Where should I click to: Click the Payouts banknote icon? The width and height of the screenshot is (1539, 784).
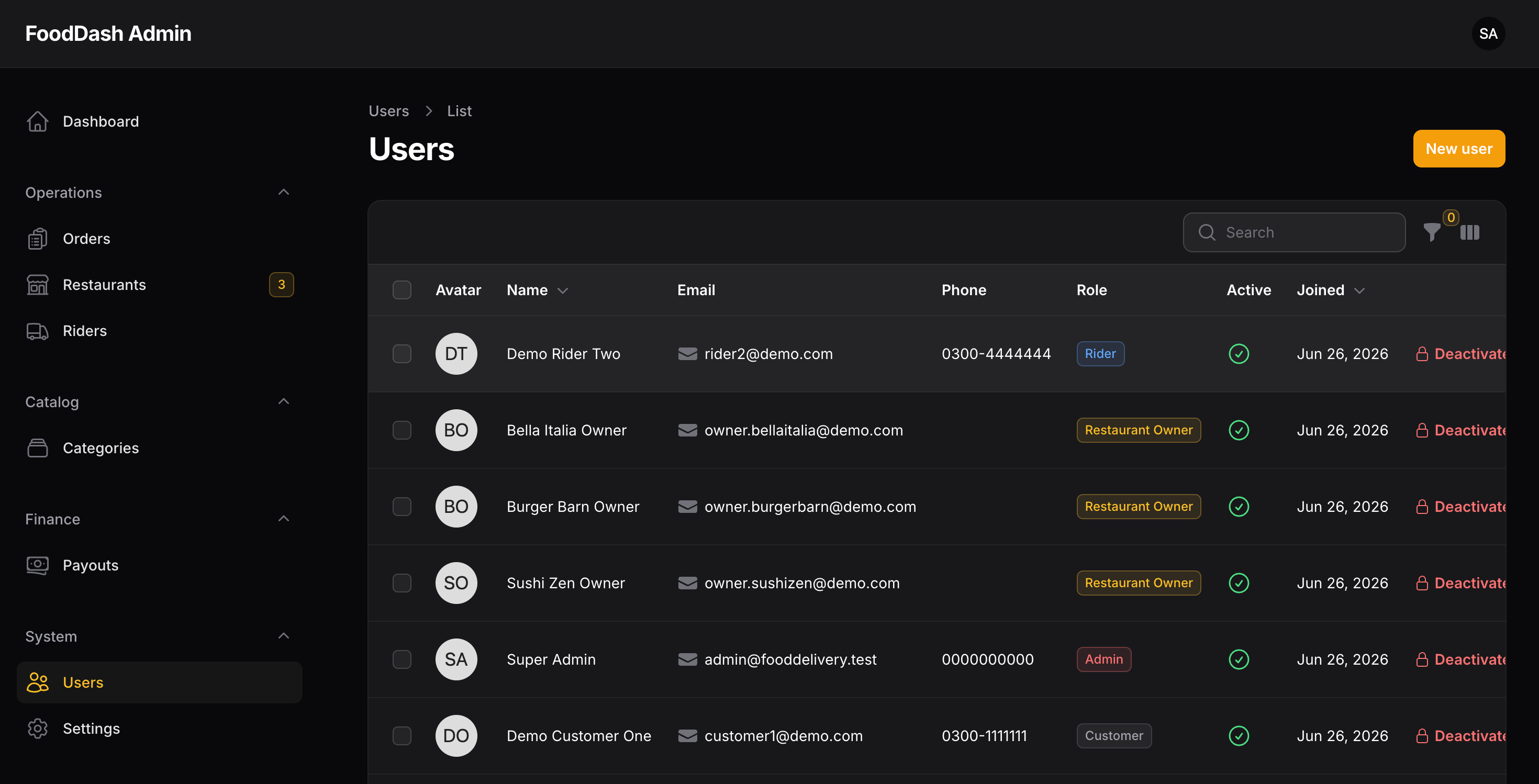(x=38, y=565)
